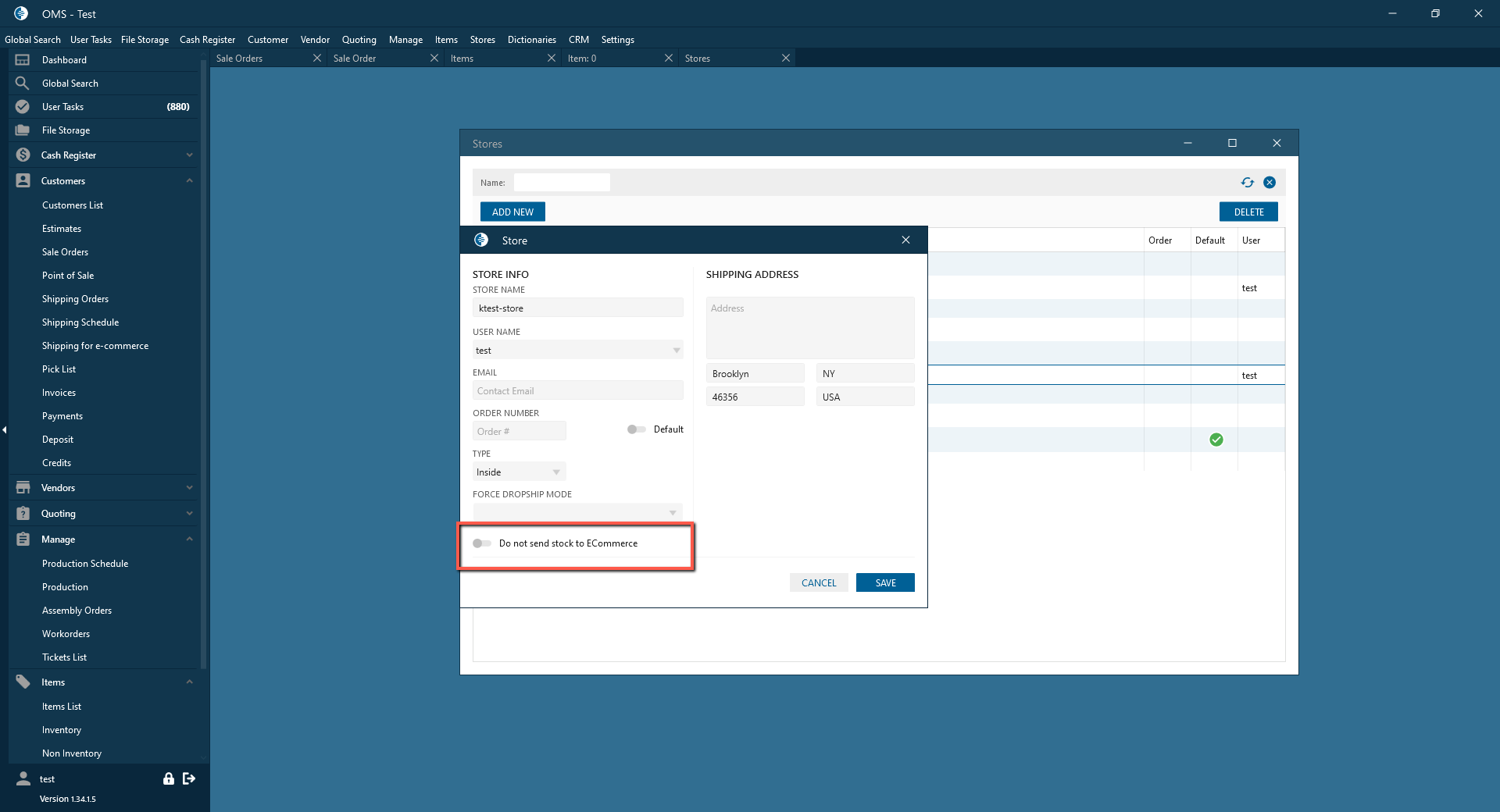Open the Cash Register menu in the menu bar

click(207, 40)
